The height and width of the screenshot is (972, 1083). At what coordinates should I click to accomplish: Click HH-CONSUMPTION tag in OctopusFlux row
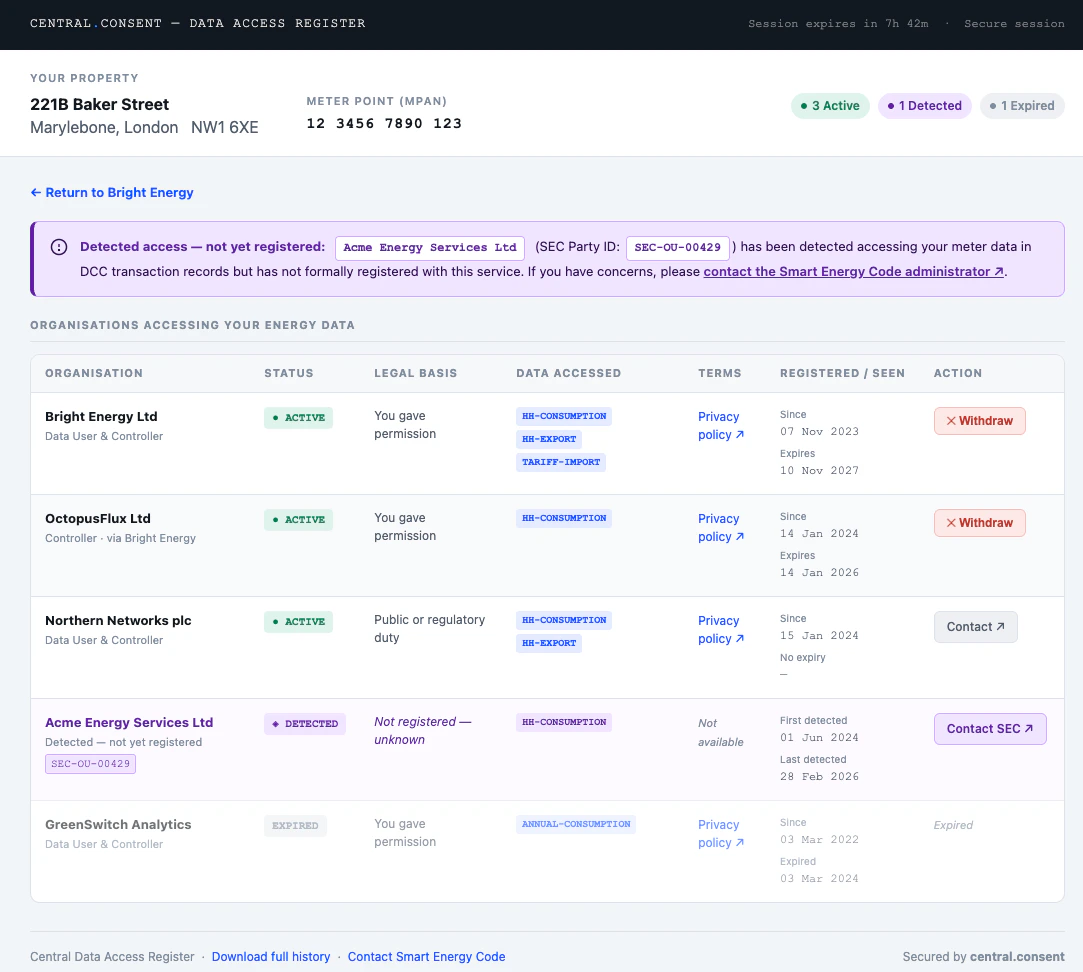564,518
